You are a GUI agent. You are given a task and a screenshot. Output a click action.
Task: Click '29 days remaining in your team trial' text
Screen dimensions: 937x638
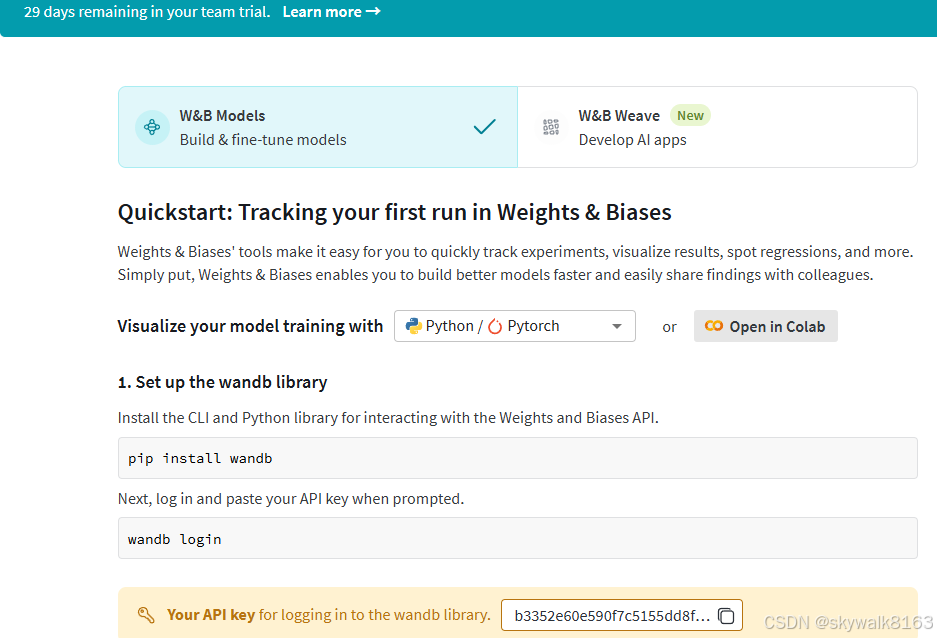pyautogui.click(x=147, y=12)
